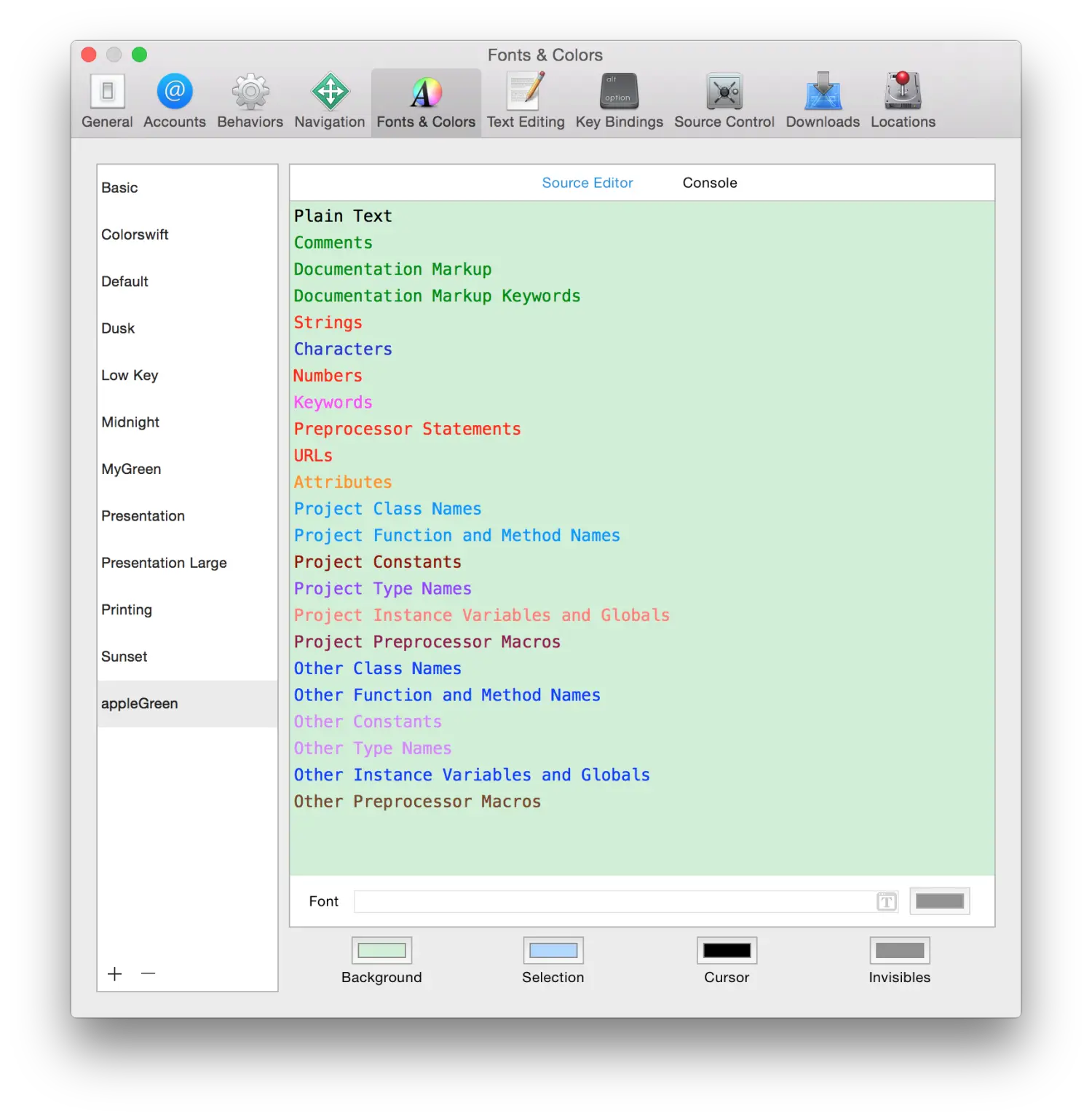Select the Documentation Markup row
1092x1119 pixels.
[642, 269]
